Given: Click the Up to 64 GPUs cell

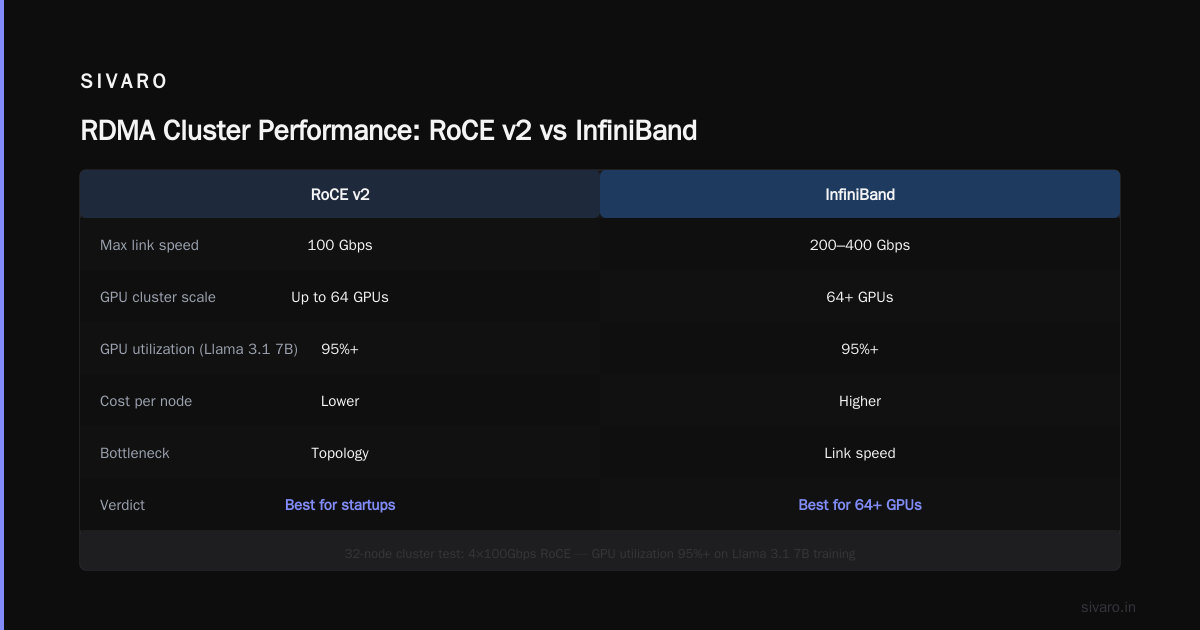Looking at the screenshot, I should pos(340,297).
